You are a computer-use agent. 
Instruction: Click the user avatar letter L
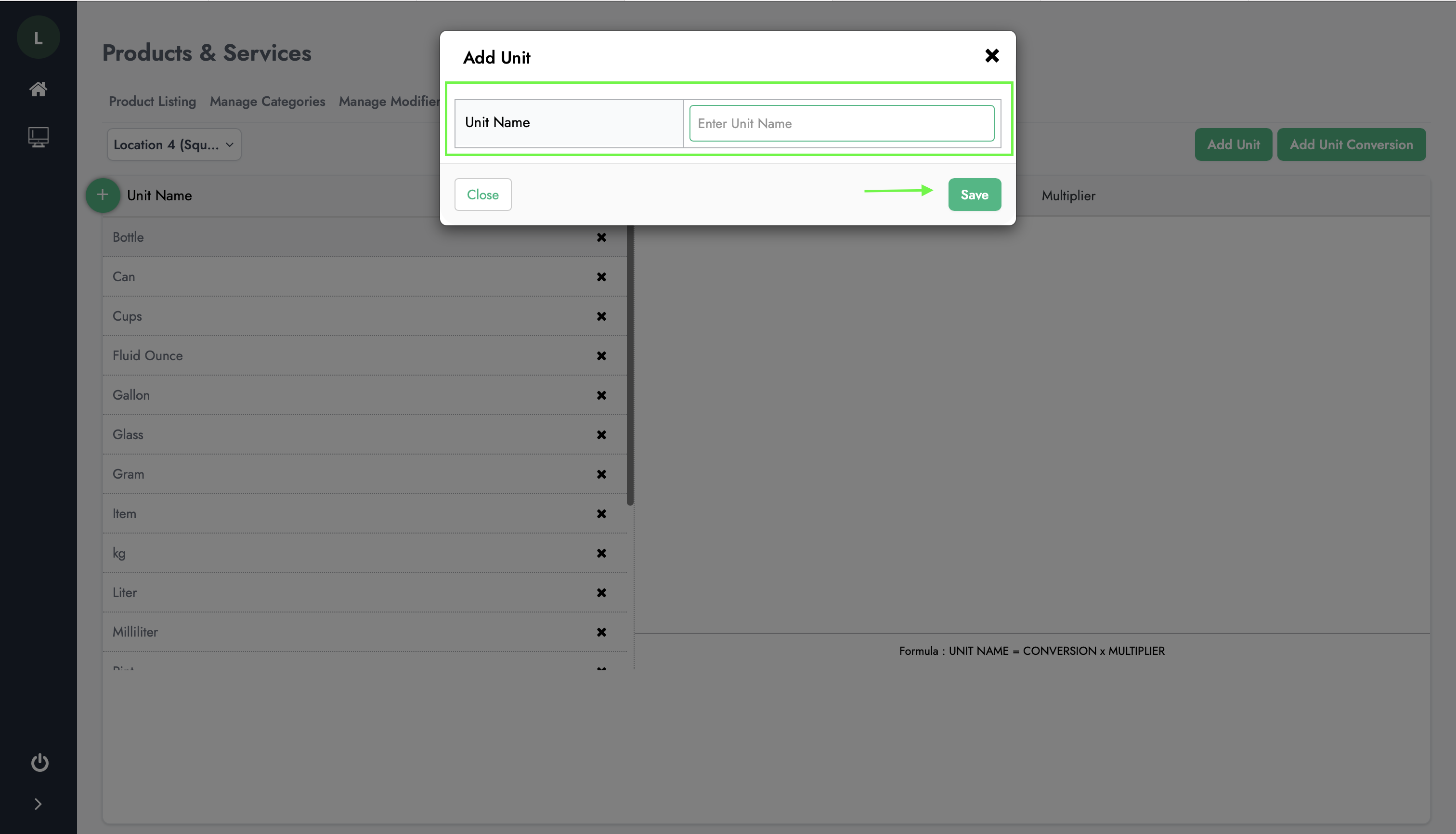38,38
